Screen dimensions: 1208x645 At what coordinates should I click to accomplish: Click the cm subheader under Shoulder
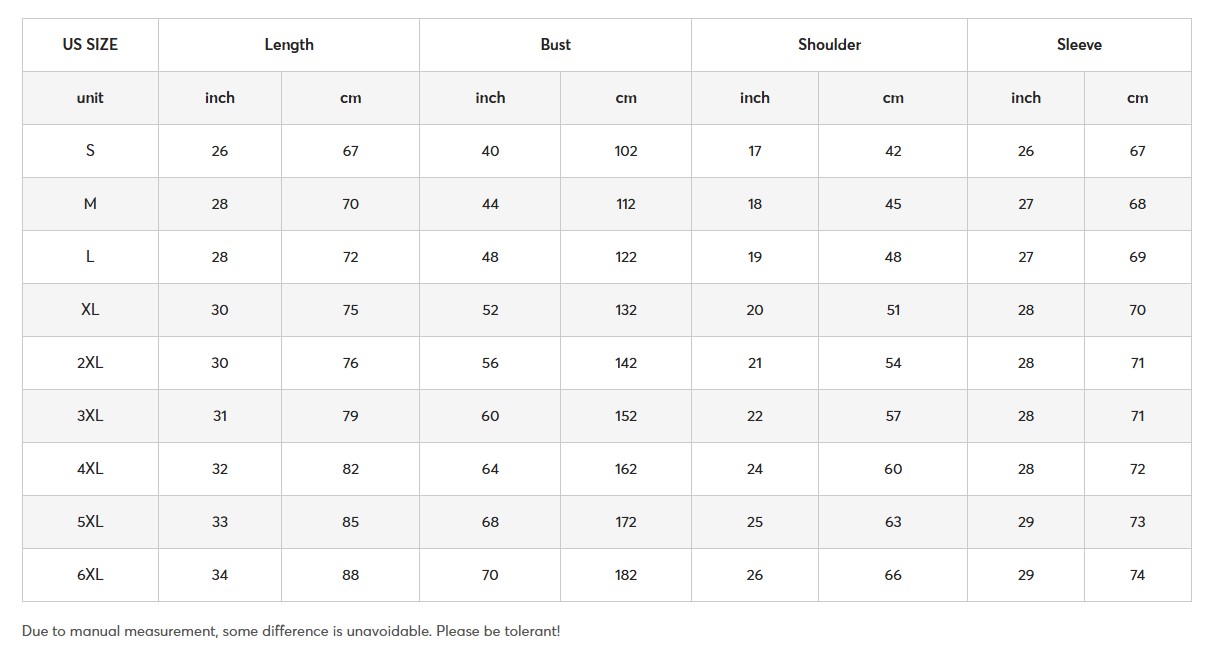893,98
